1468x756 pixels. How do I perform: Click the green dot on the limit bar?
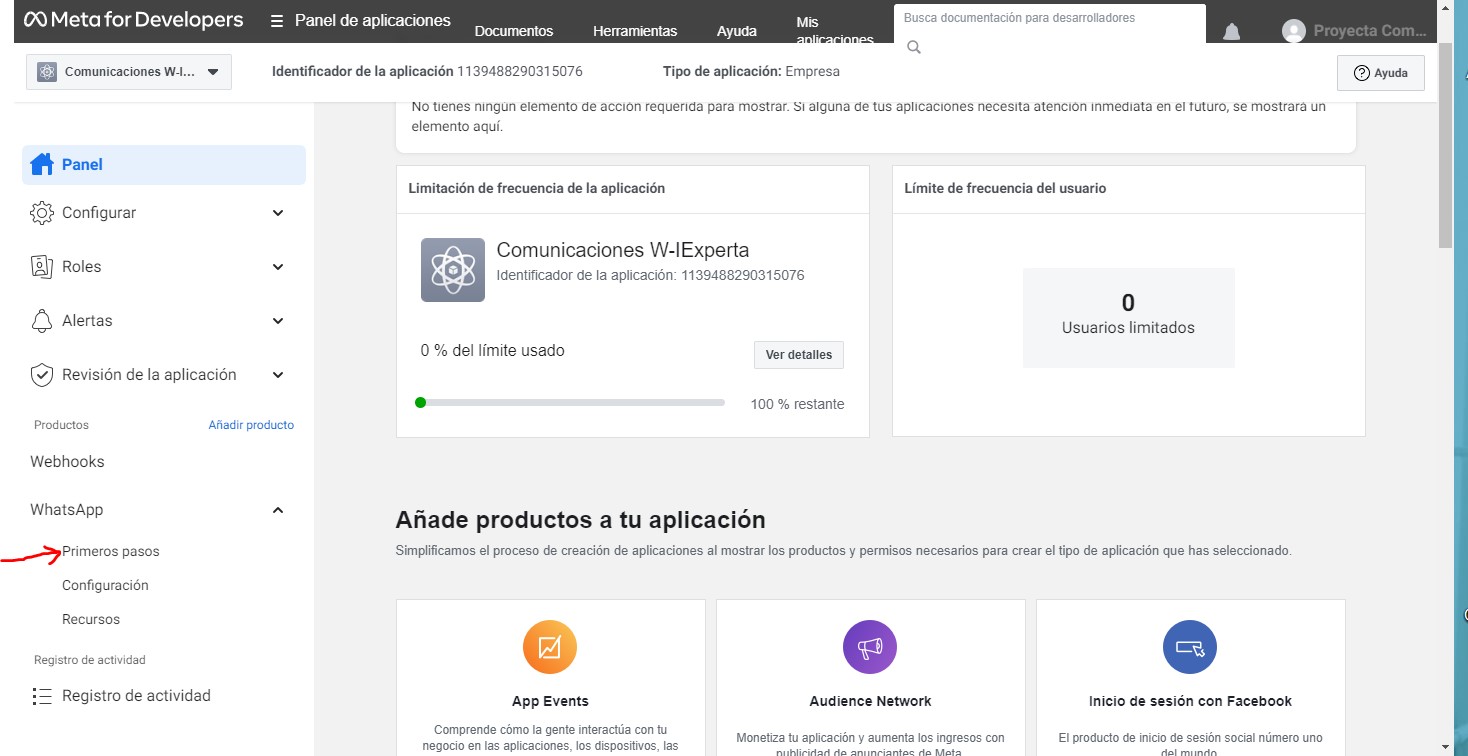[x=420, y=403]
